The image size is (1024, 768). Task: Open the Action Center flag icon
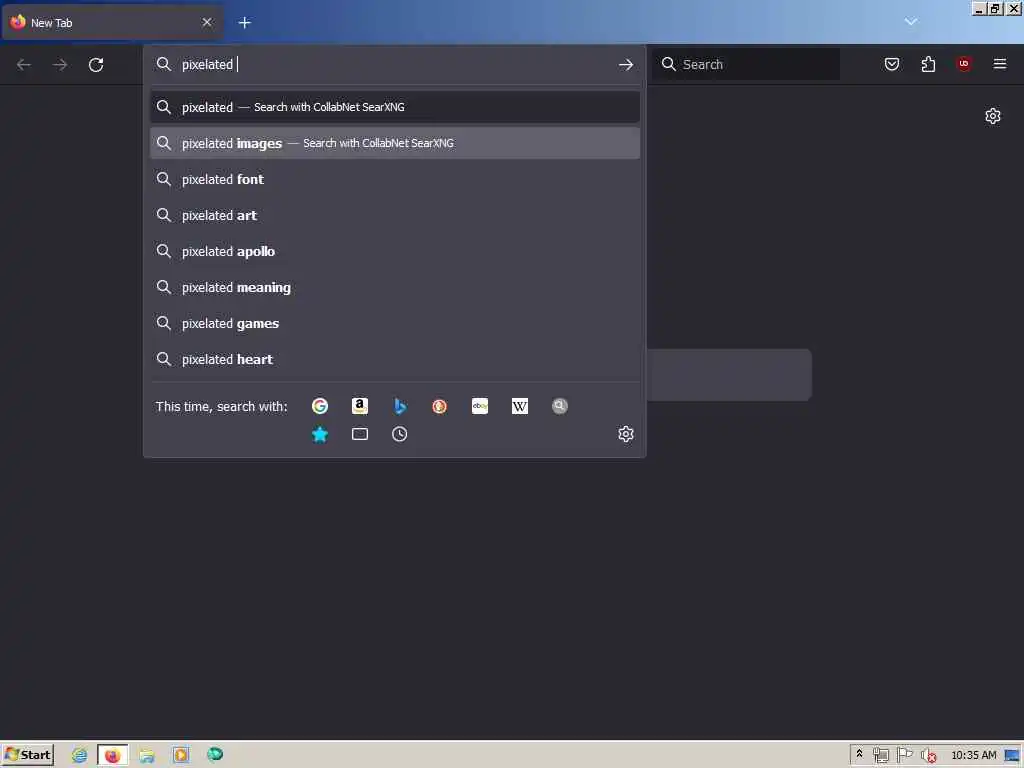(904, 755)
